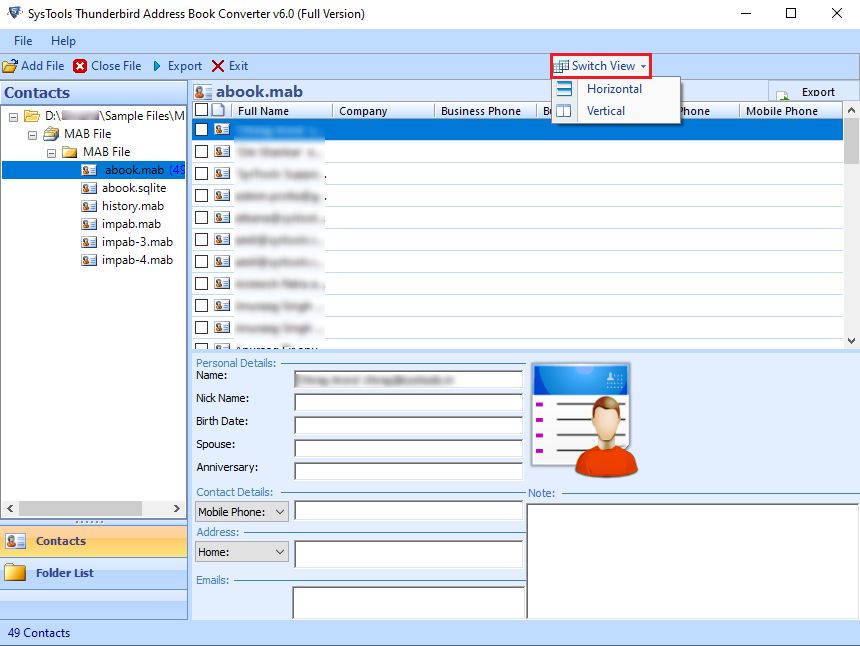The image size is (860, 646).
Task: Click into the Birth Date field
Action: coord(408,425)
